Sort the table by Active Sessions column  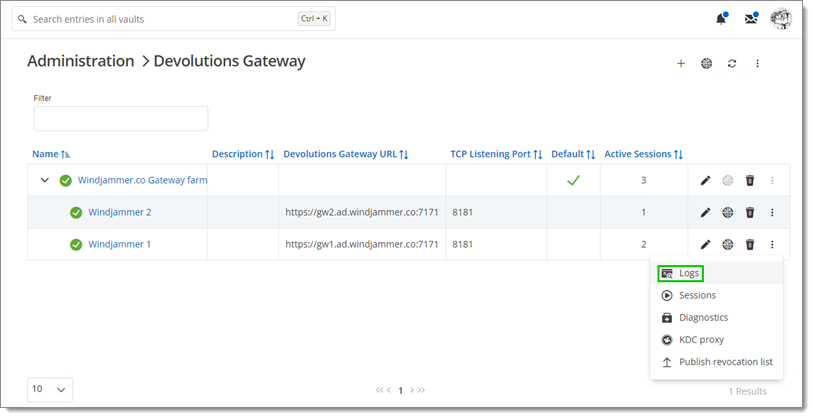[643, 154]
